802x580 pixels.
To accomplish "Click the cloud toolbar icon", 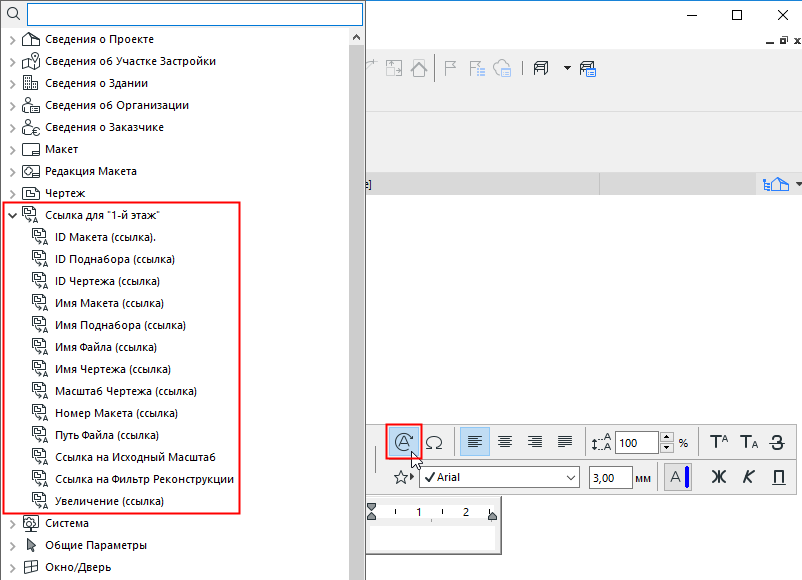I will 502,69.
